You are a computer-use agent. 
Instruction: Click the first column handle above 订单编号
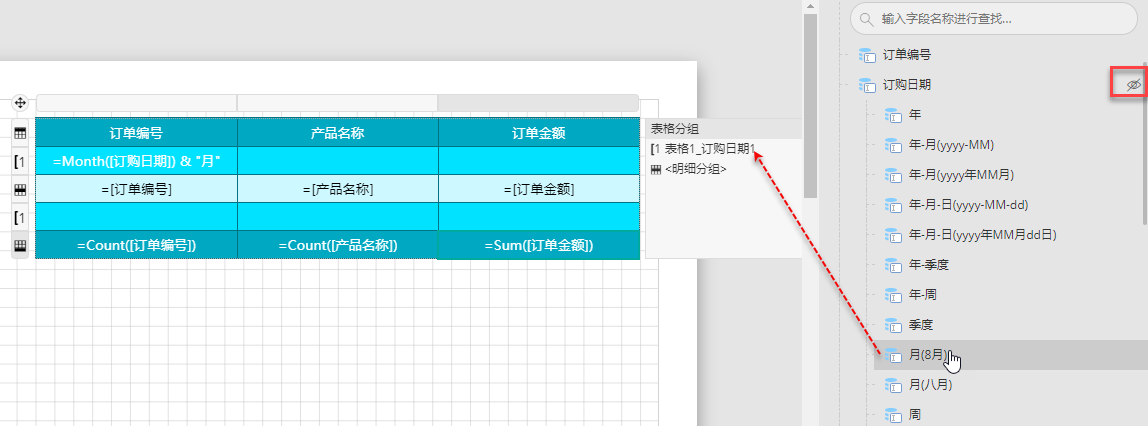tap(136, 103)
